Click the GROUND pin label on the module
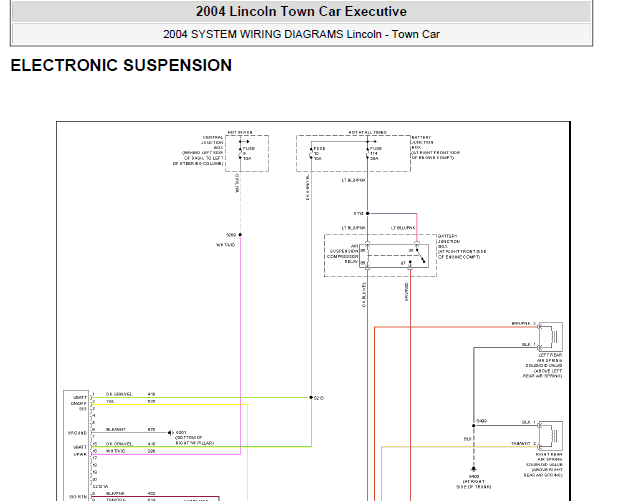 click(x=78, y=433)
